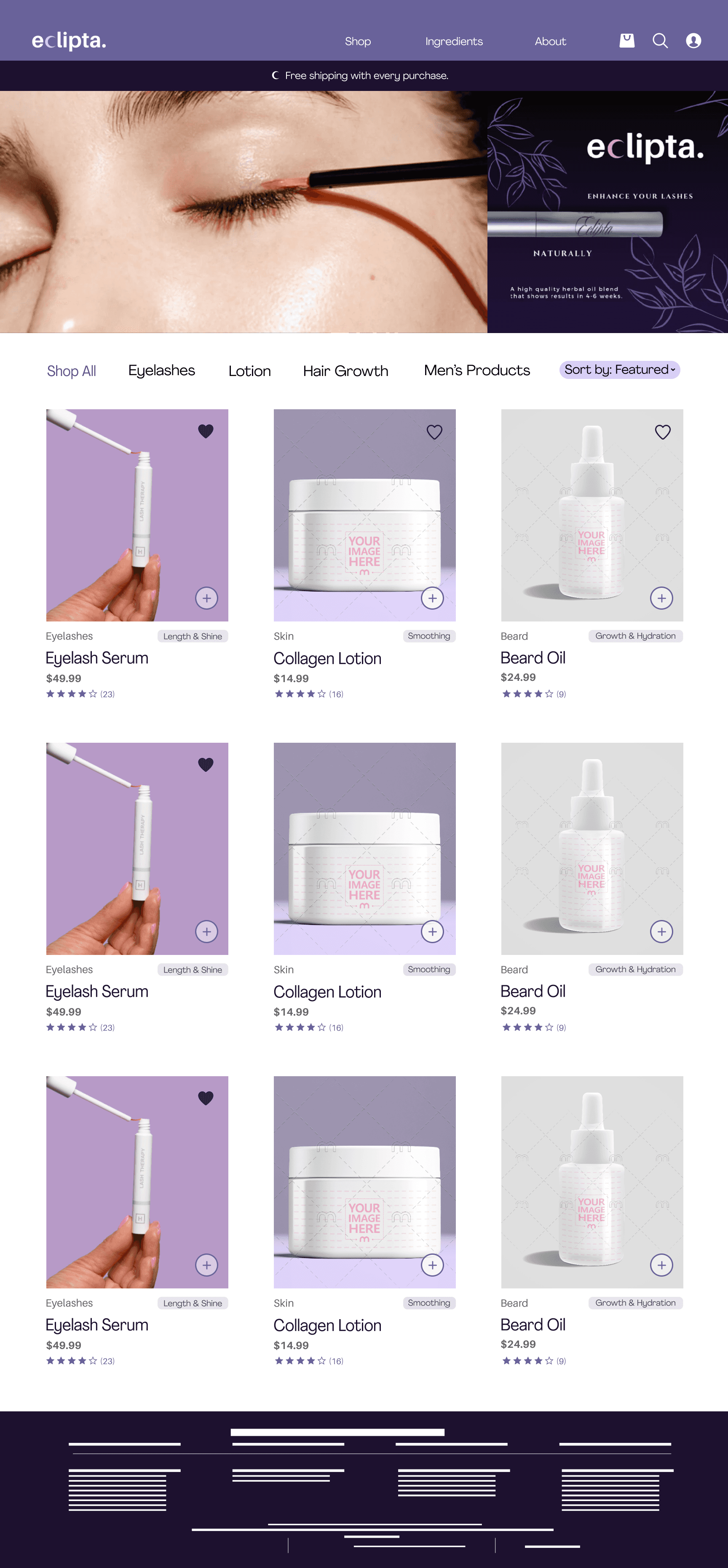Add second-row Collagen Lotion with plus icon
728x1568 pixels.
coord(433,931)
